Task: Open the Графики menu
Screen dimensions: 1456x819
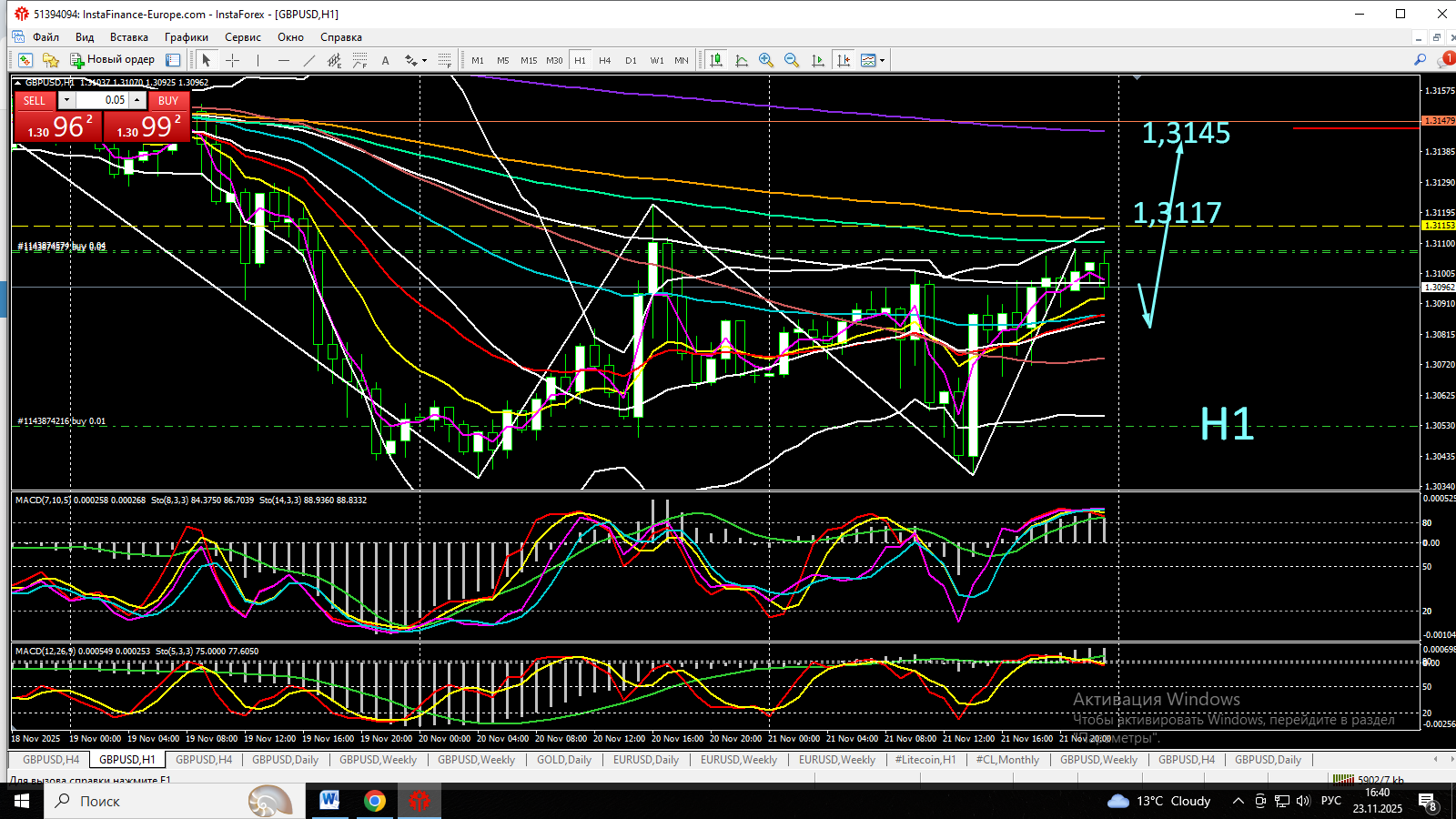Action: 187,37
